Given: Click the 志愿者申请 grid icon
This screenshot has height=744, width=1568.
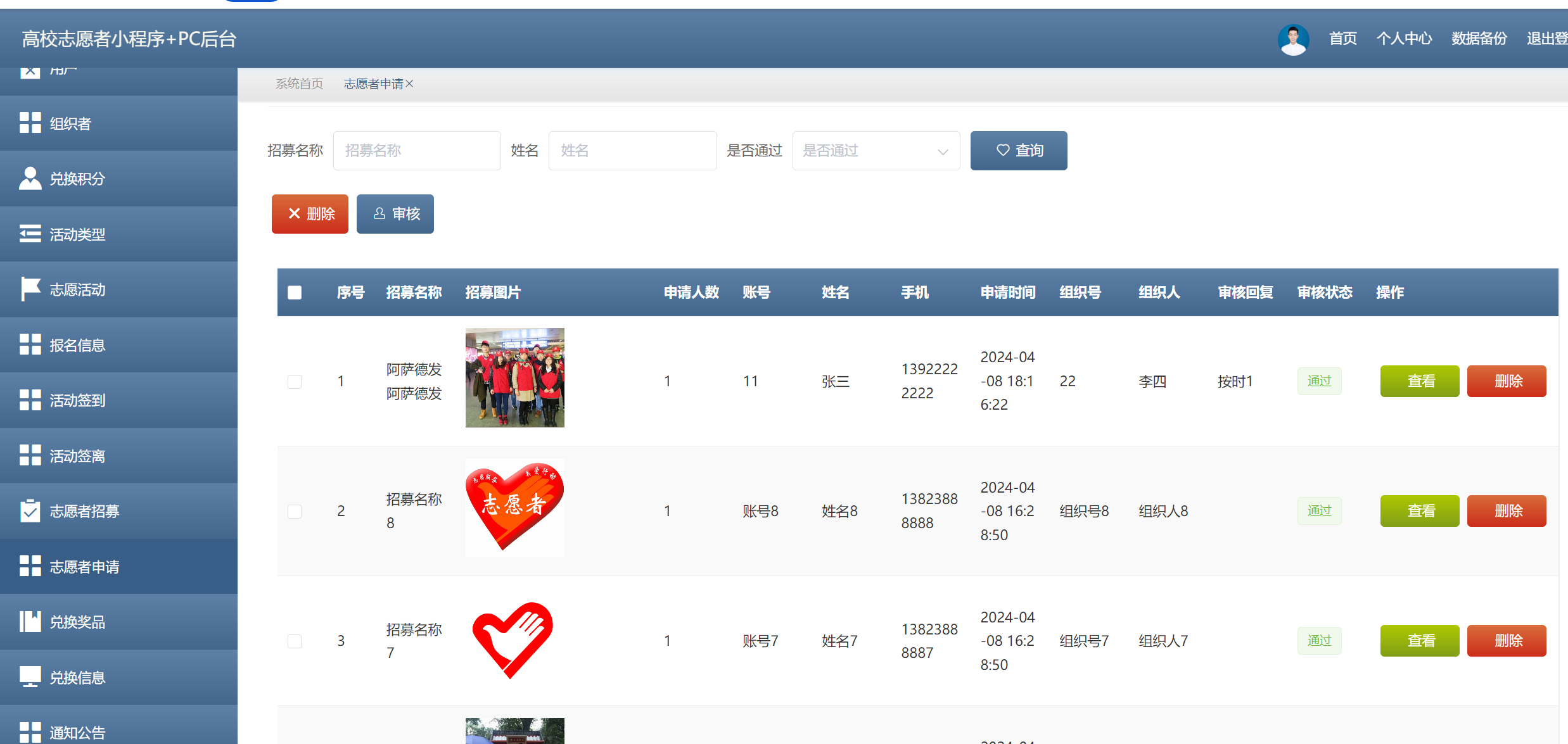Looking at the screenshot, I should click(30, 566).
